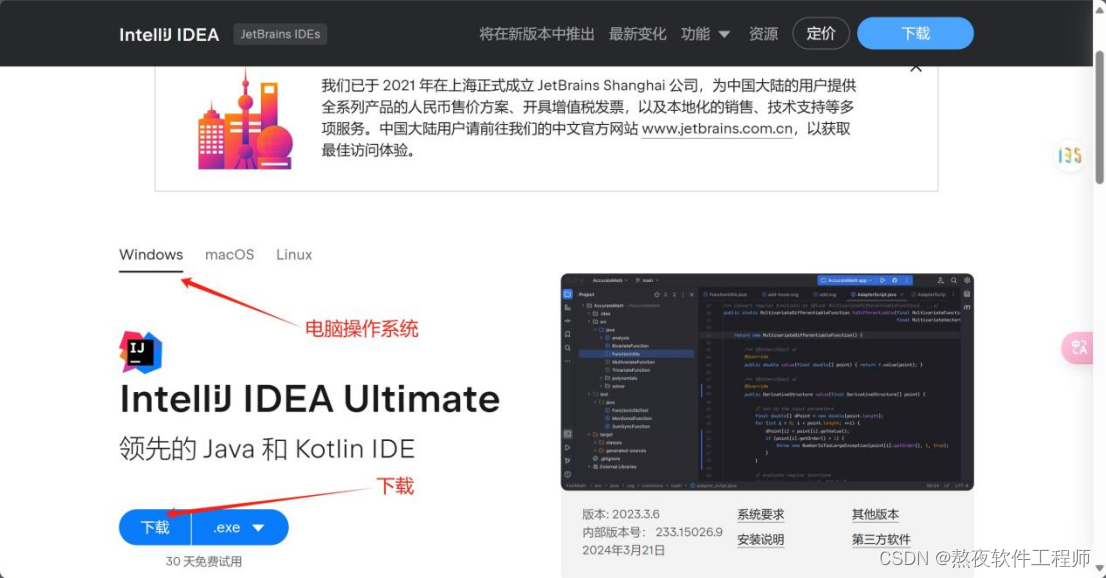Click the scrollbar down arrow

click(1099, 569)
